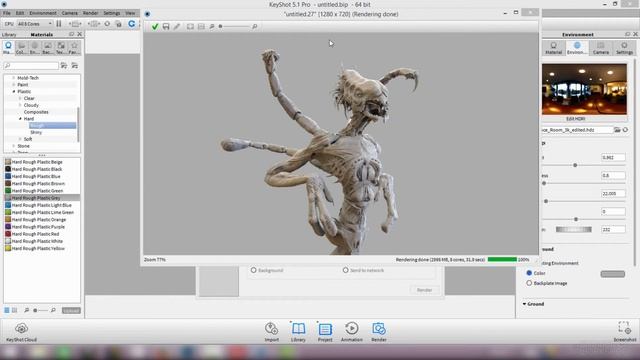640x360 pixels.
Task: Click the Render button in the render dialog
Action: [x=424, y=290]
